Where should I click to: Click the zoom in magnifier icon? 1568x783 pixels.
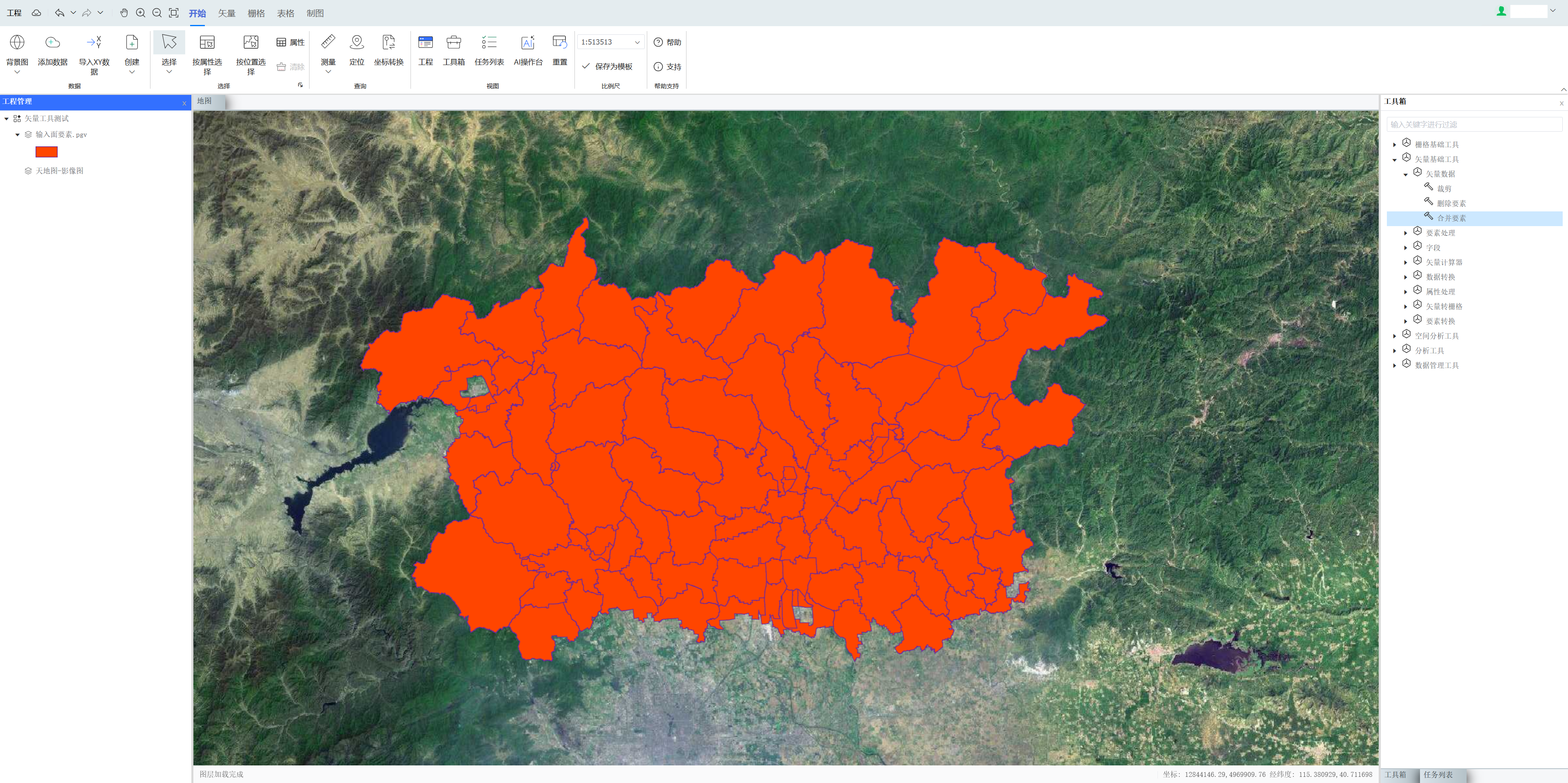point(141,13)
